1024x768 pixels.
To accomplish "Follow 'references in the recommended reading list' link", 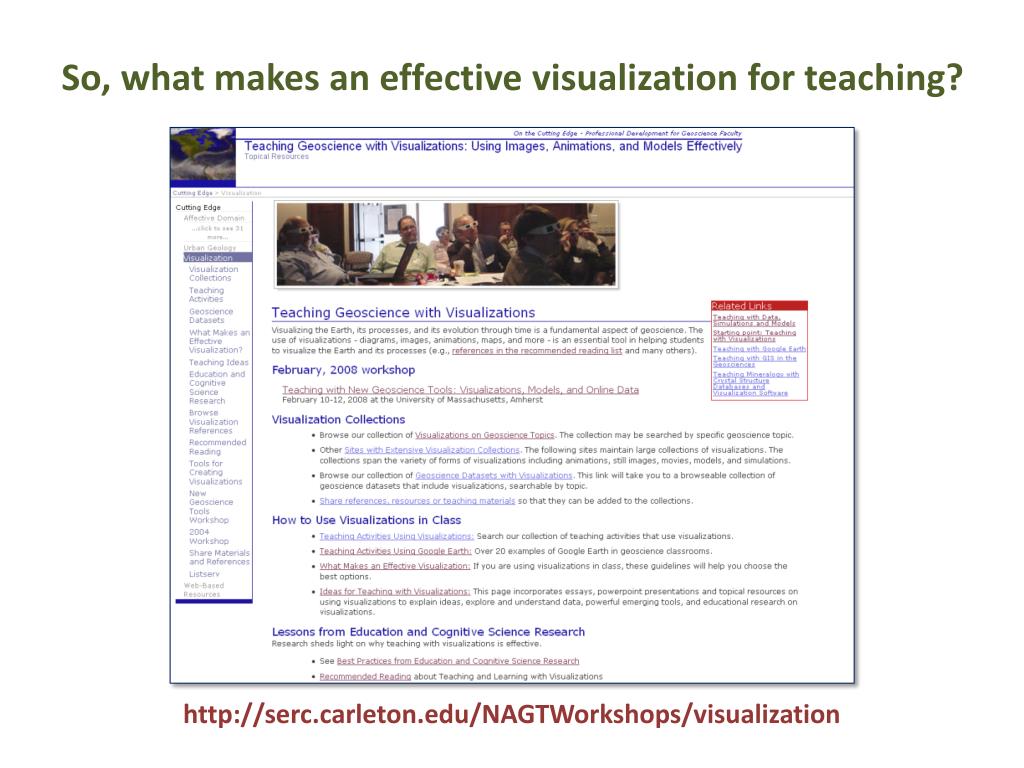I will pos(537,351).
